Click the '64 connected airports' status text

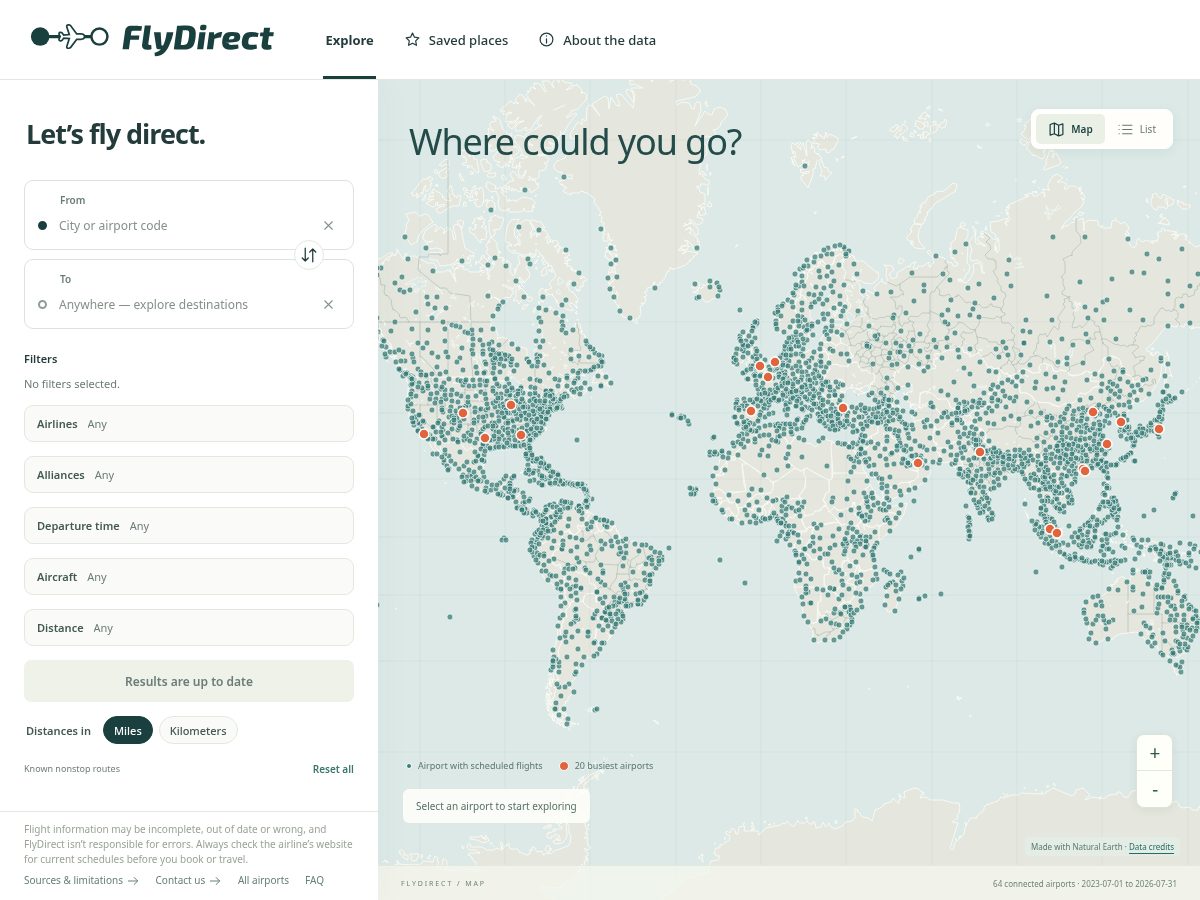pos(1034,884)
